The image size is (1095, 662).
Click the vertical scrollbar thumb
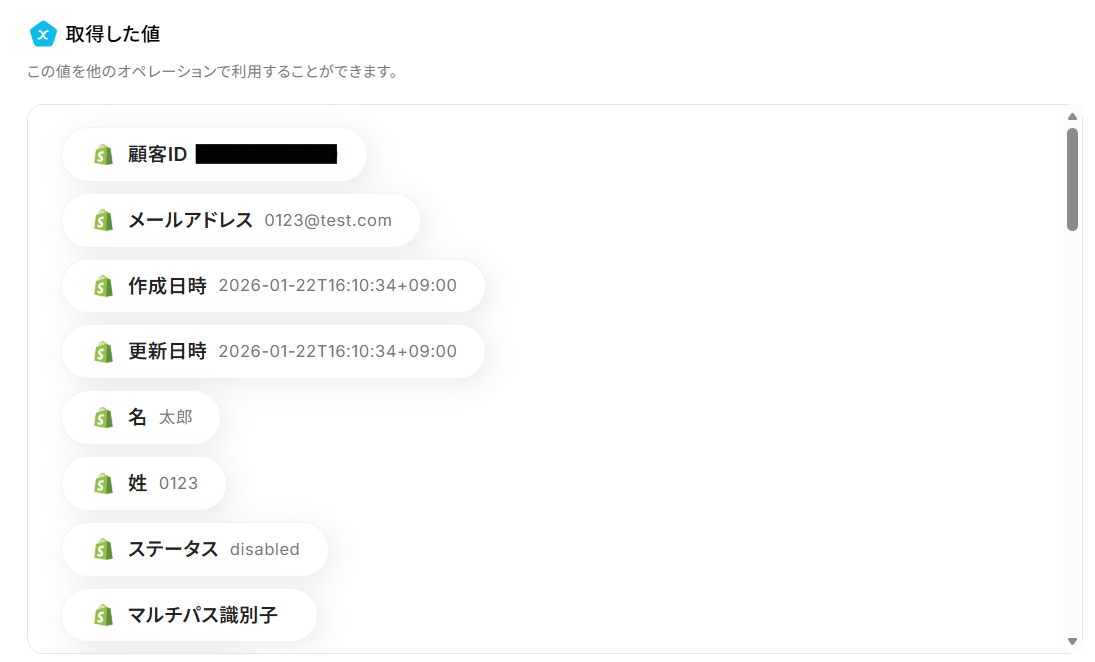[1072, 179]
